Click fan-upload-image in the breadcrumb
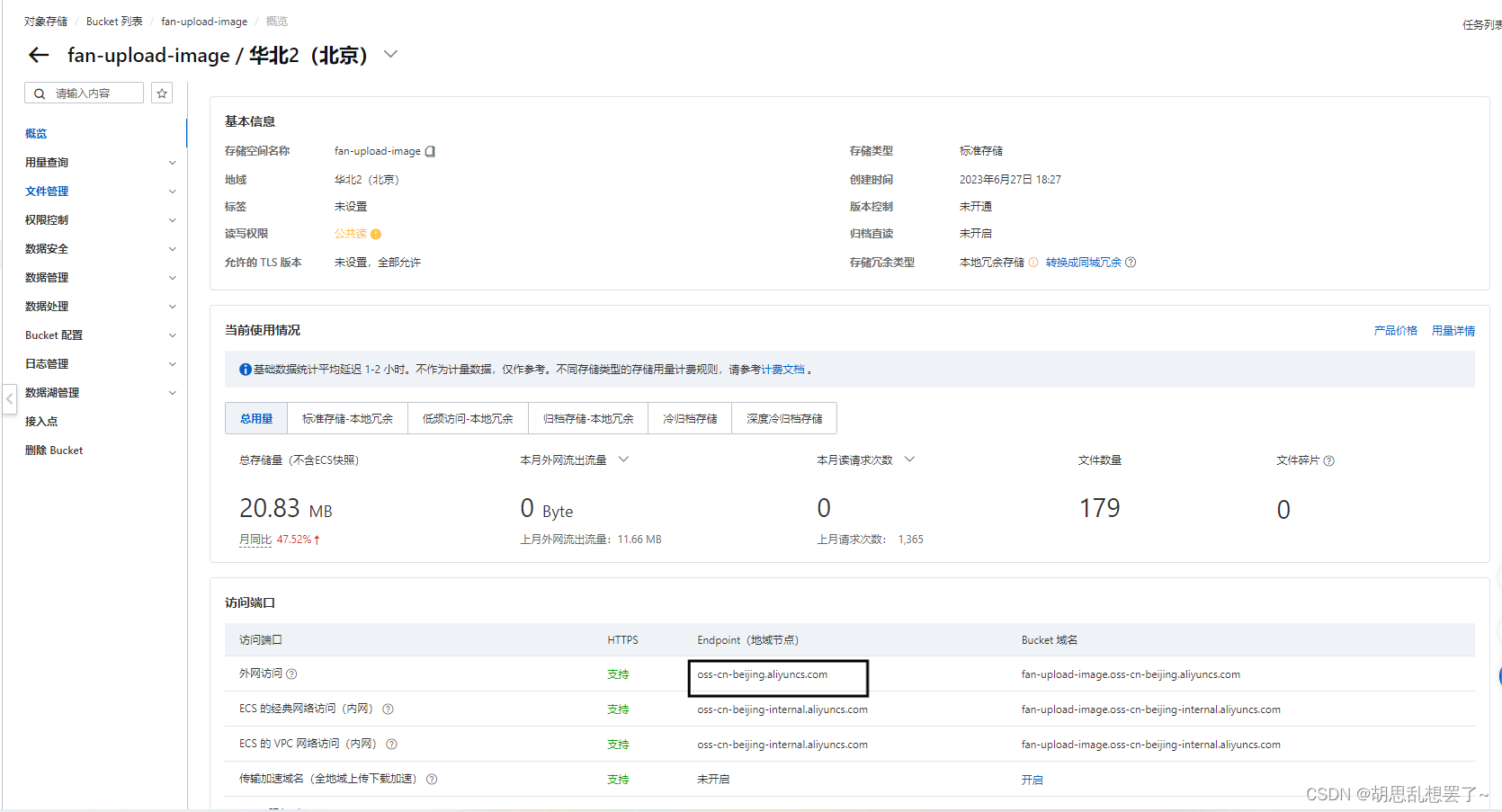1502x812 pixels. [204, 21]
